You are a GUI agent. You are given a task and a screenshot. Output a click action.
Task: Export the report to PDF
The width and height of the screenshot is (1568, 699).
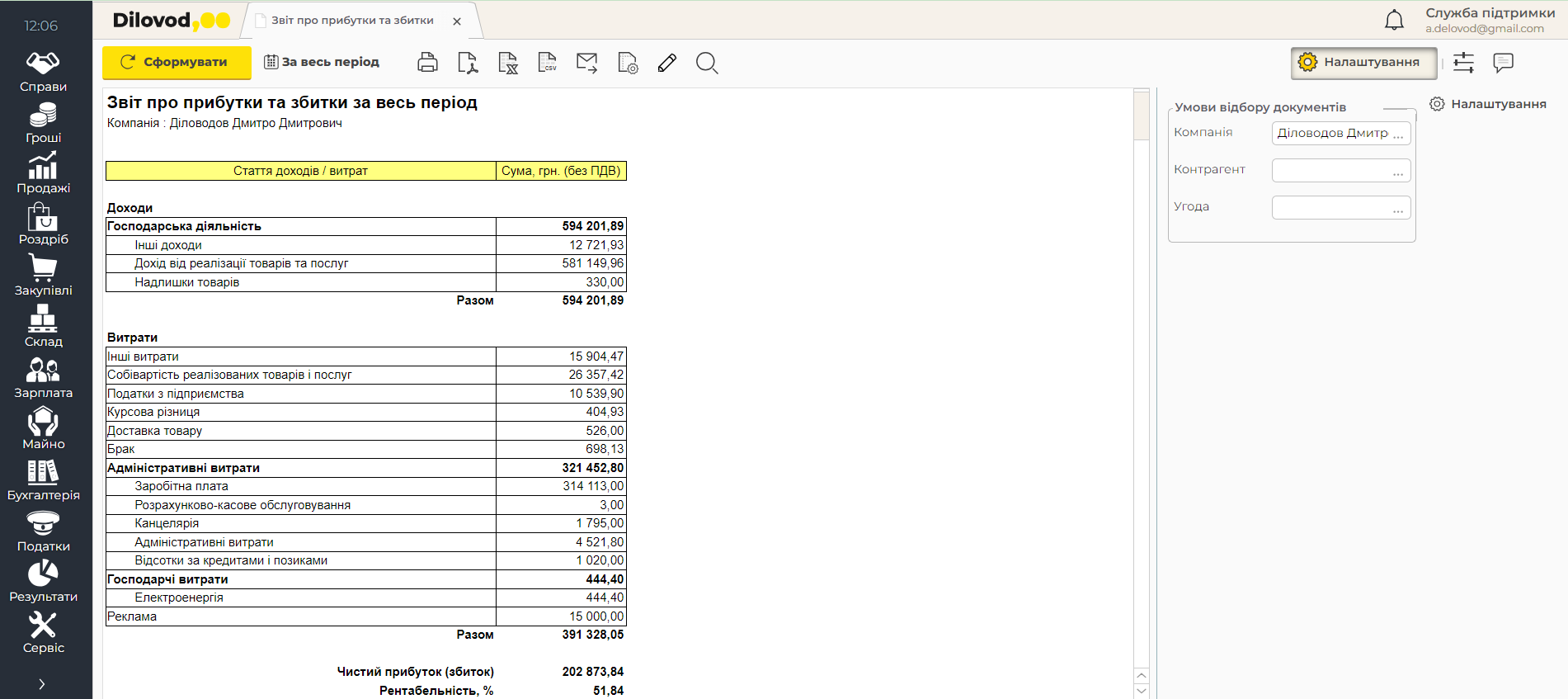click(x=468, y=63)
